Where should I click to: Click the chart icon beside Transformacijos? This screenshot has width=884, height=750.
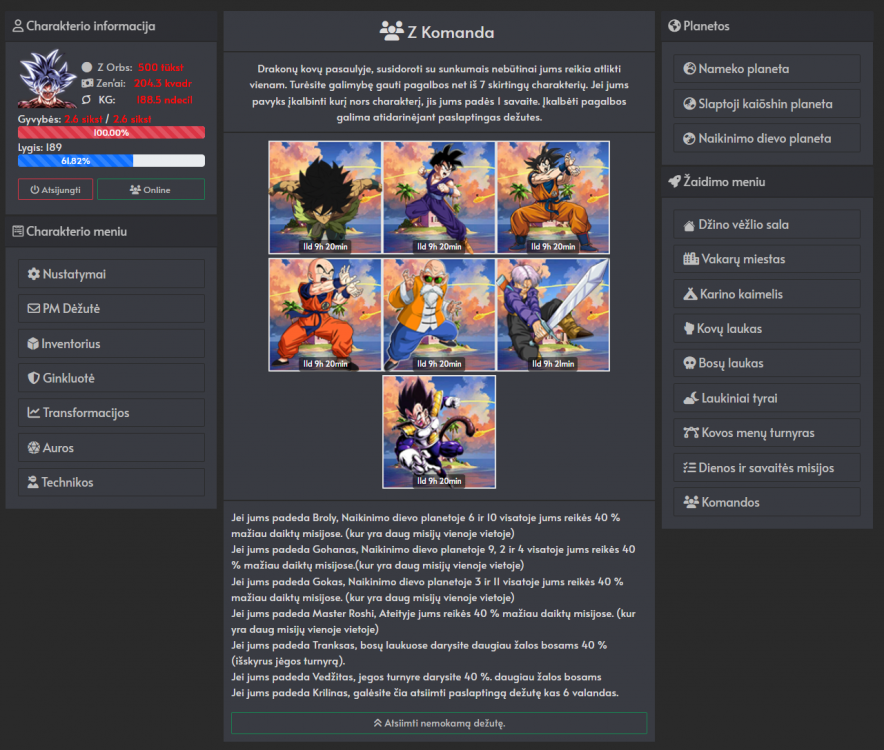[34, 413]
